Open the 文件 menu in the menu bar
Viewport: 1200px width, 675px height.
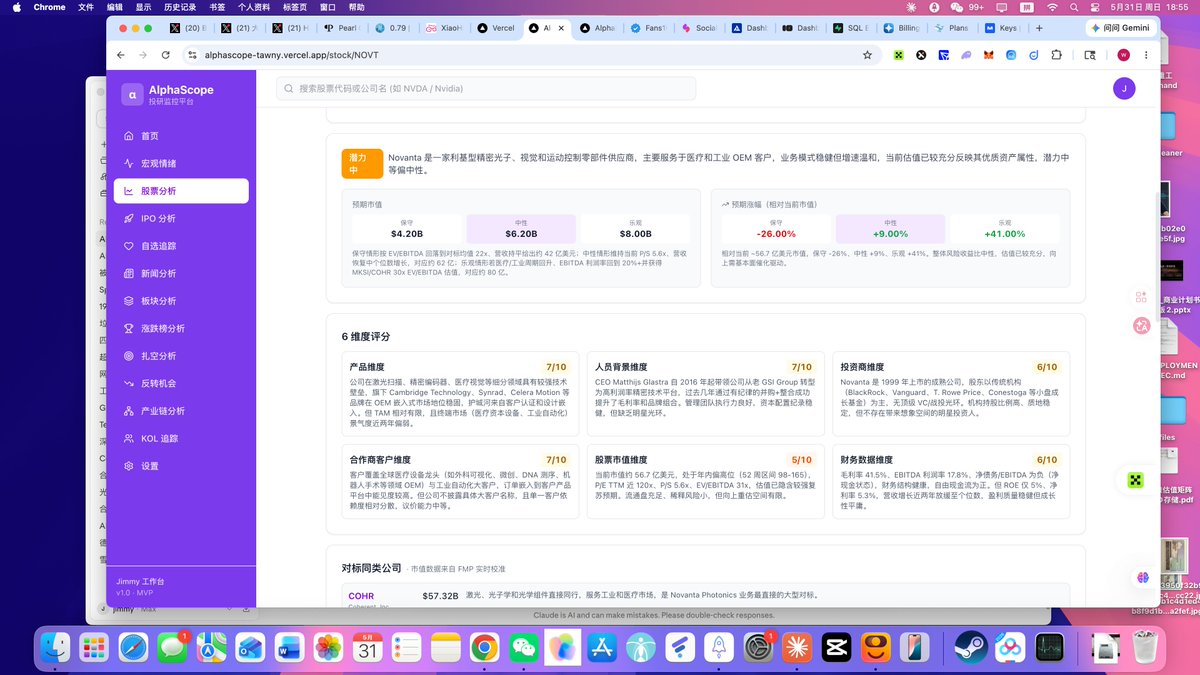86,7
